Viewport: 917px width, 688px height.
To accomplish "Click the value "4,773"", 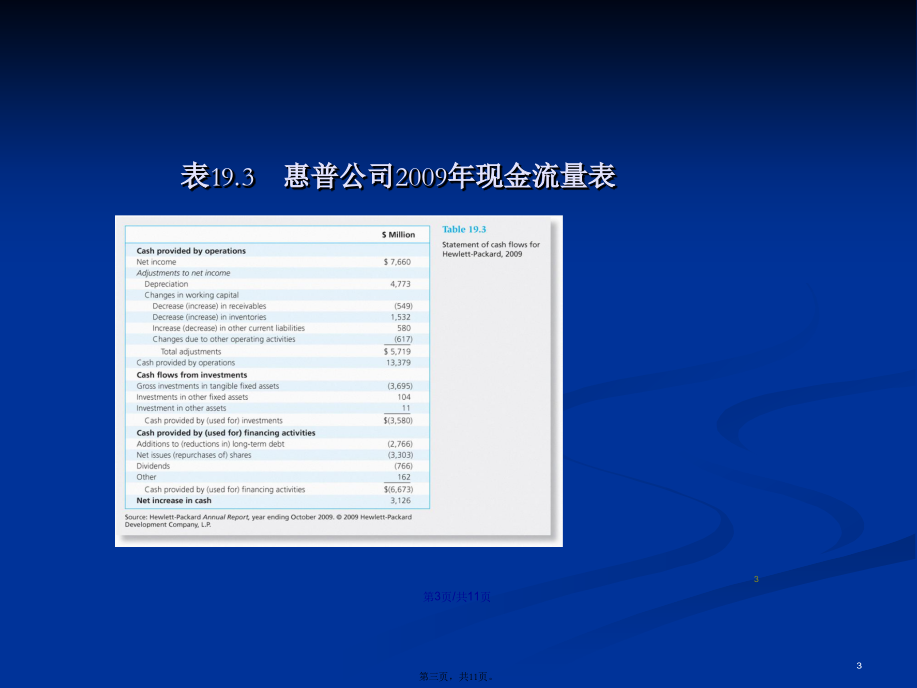I will (401, 284).
